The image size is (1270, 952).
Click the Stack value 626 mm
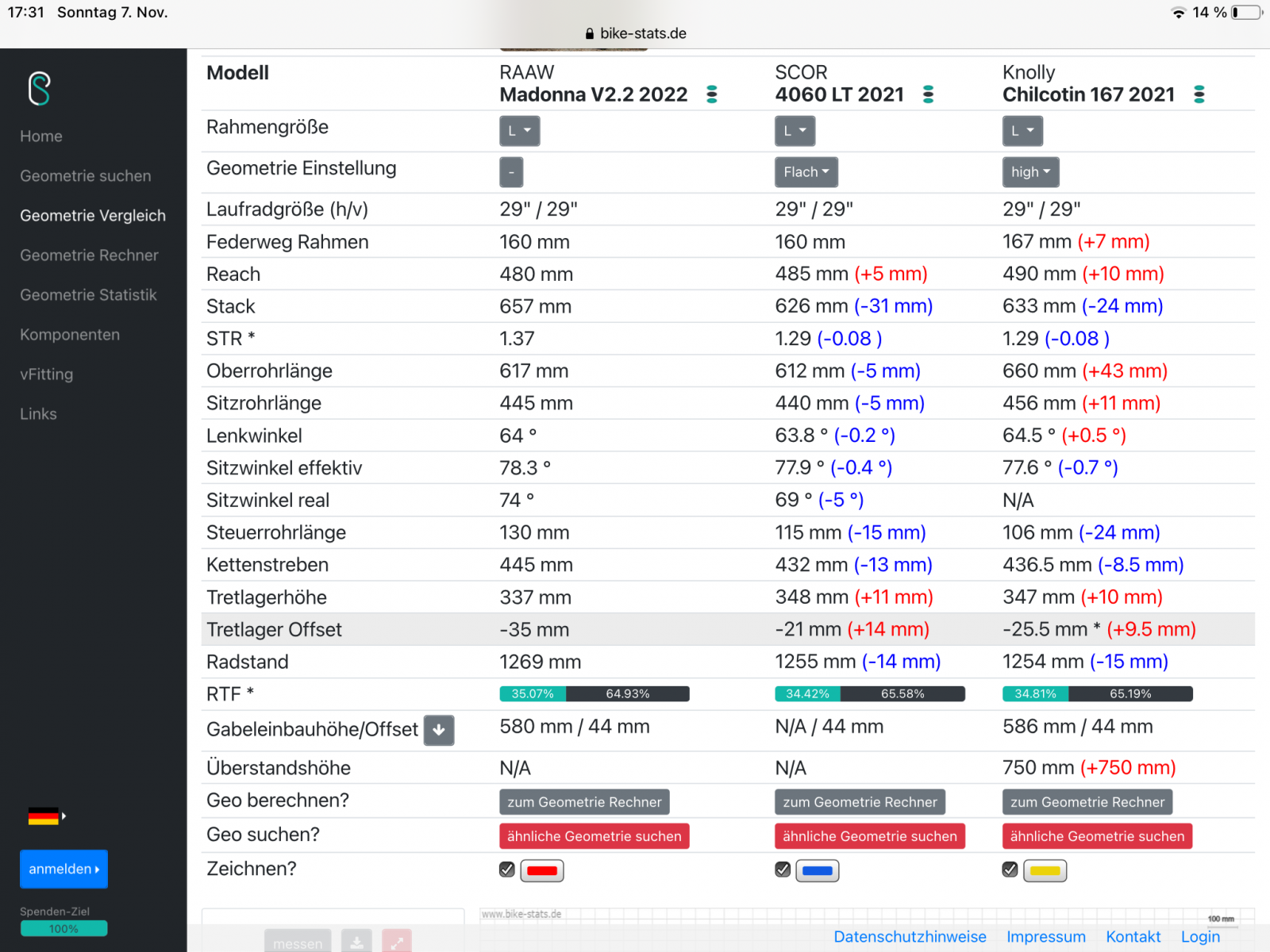click(x=811, y=306)
